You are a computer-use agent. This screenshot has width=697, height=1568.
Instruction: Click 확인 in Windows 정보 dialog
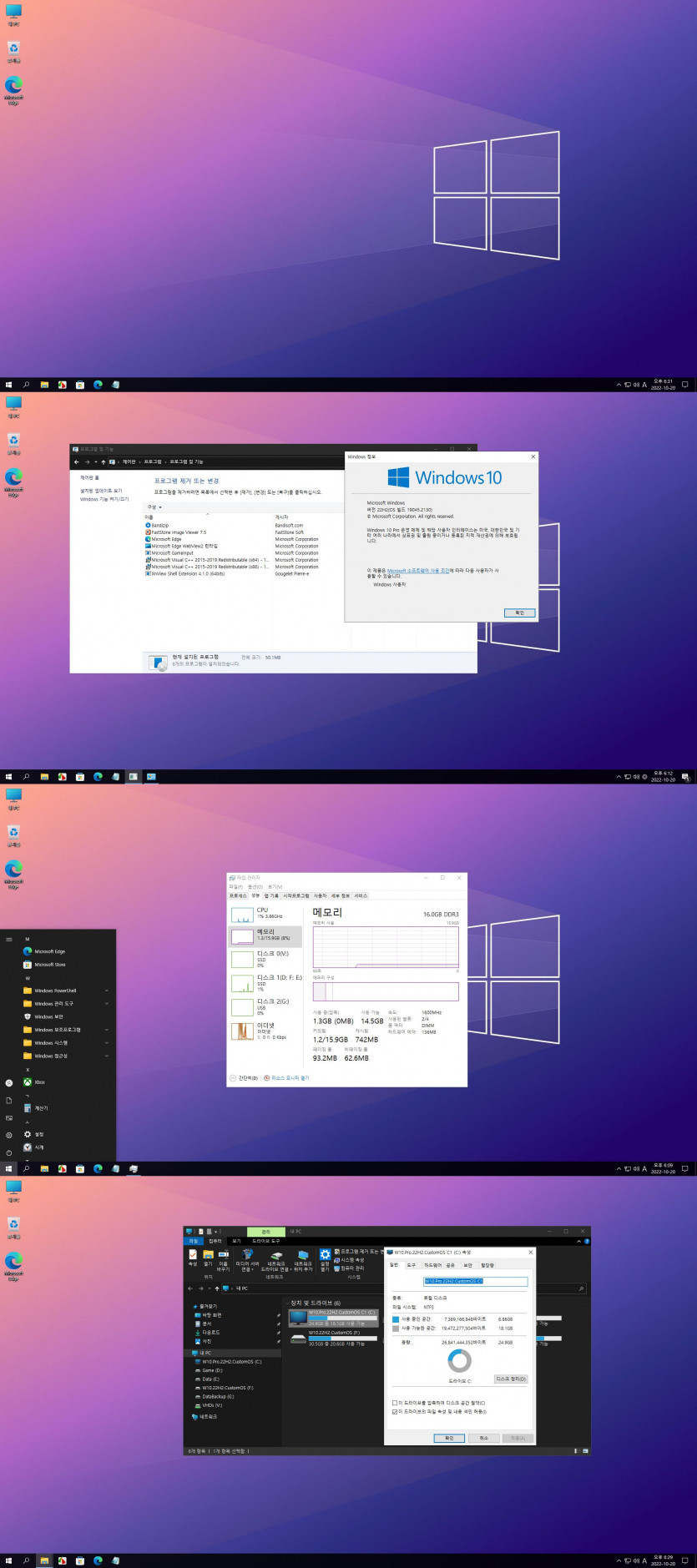point(519,613)
